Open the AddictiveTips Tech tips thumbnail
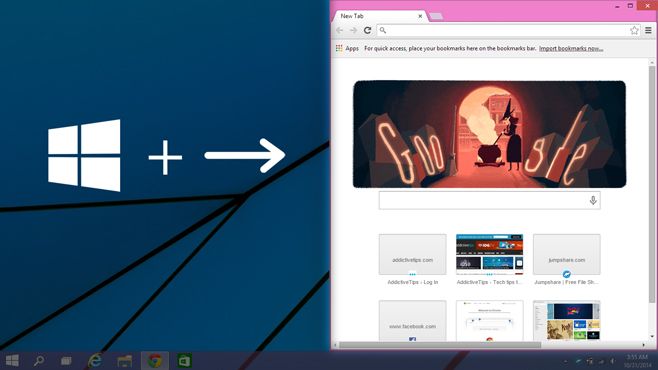The height and width of the screenshot is (370, 658). tap(489, 255)
